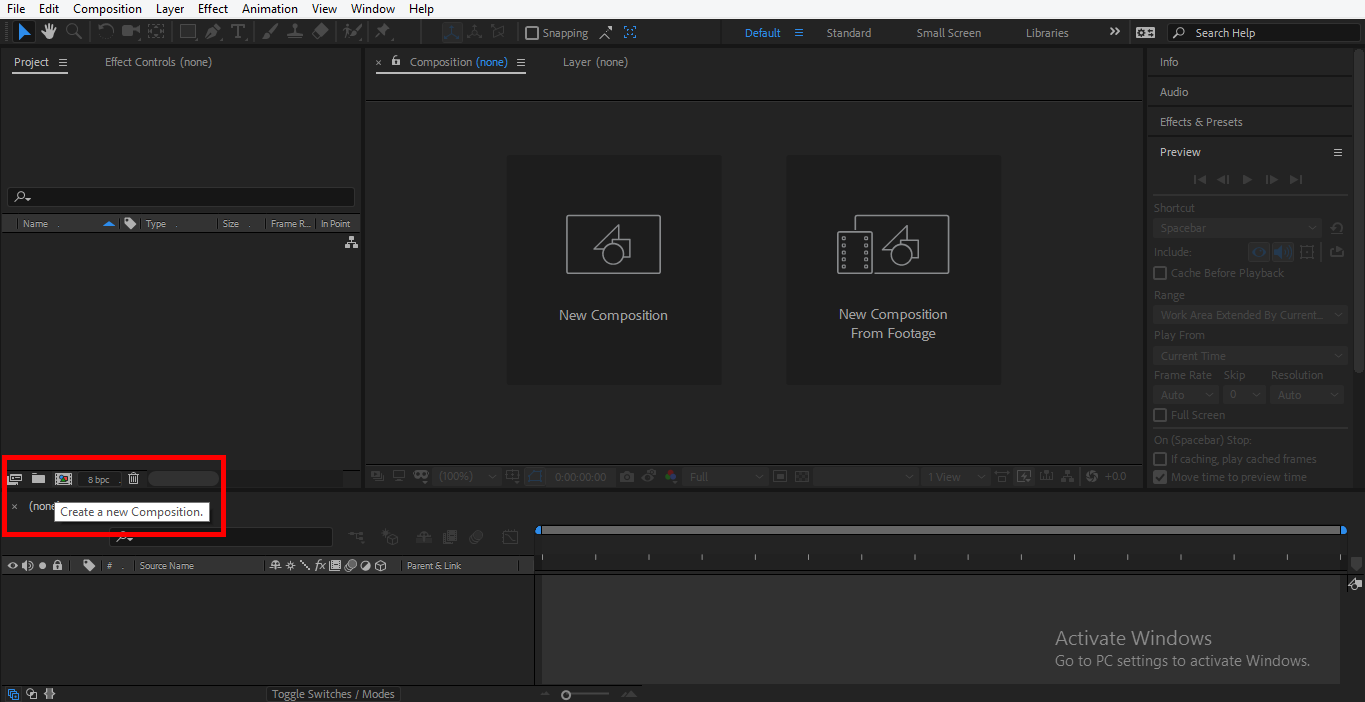Enable Cache Before Playback
Screen dimensions: 1365x702
[x=1159, y=272]
